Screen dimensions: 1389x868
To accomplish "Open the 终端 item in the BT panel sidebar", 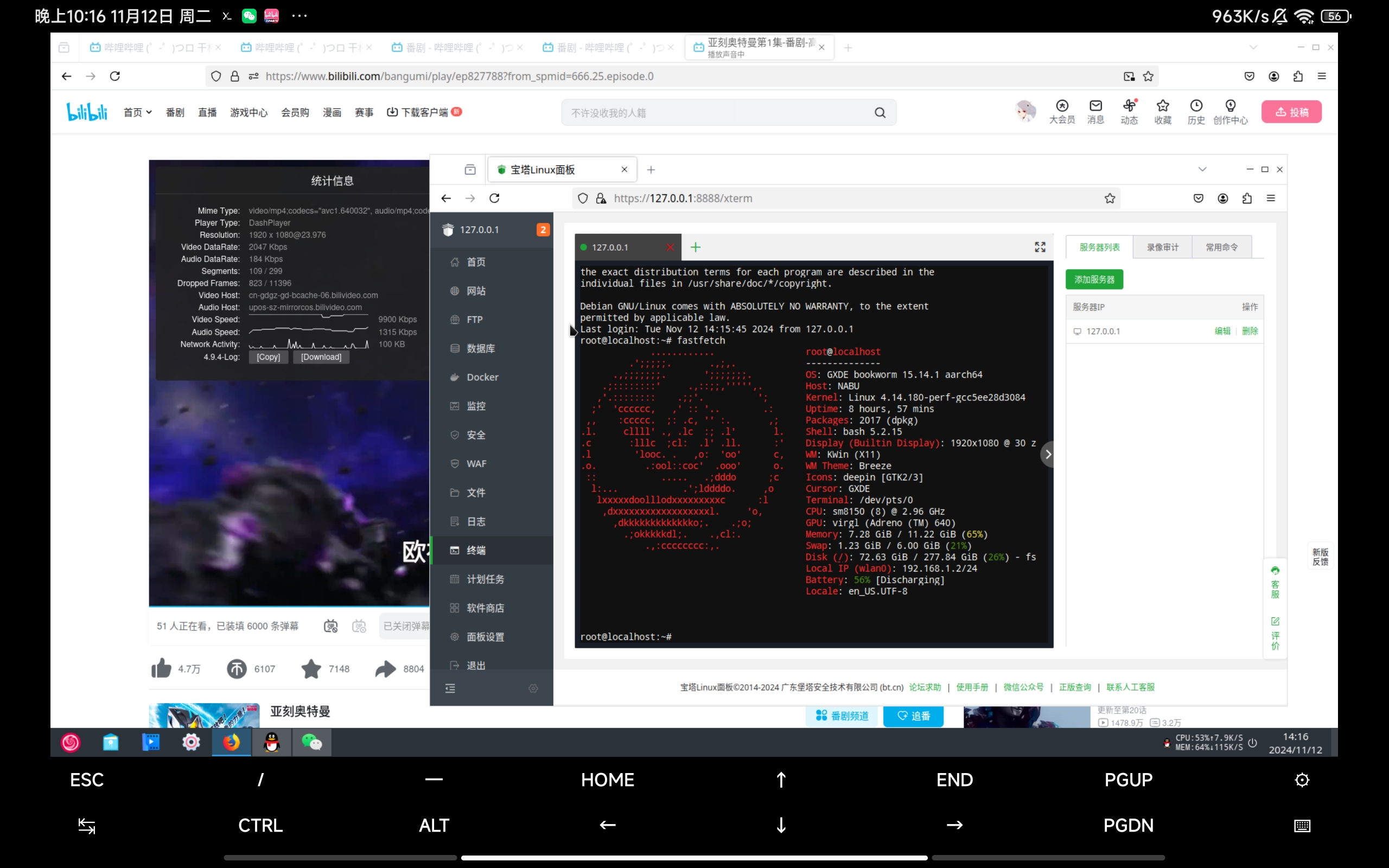I will pos(475,550).
